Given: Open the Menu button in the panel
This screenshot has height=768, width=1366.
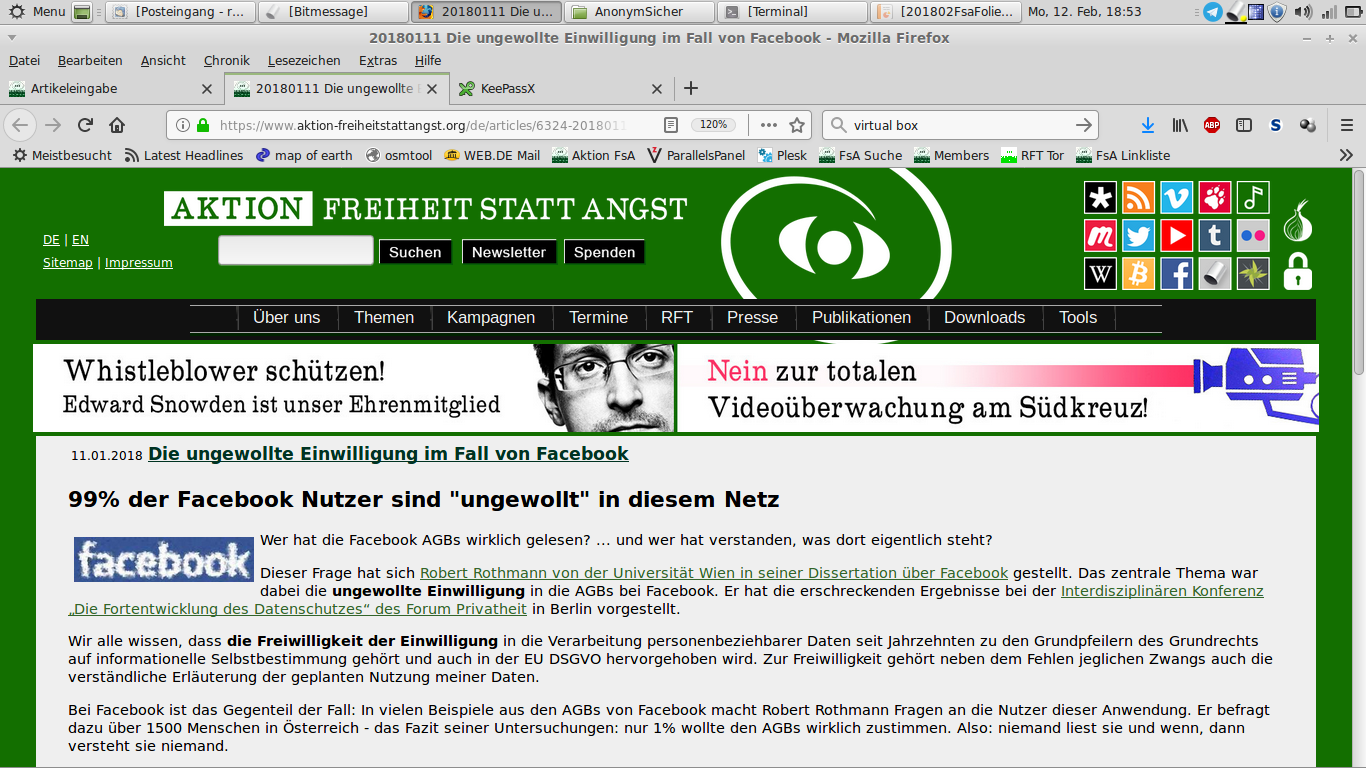Looking at the screenshot, I should click(x=38, y=12).
